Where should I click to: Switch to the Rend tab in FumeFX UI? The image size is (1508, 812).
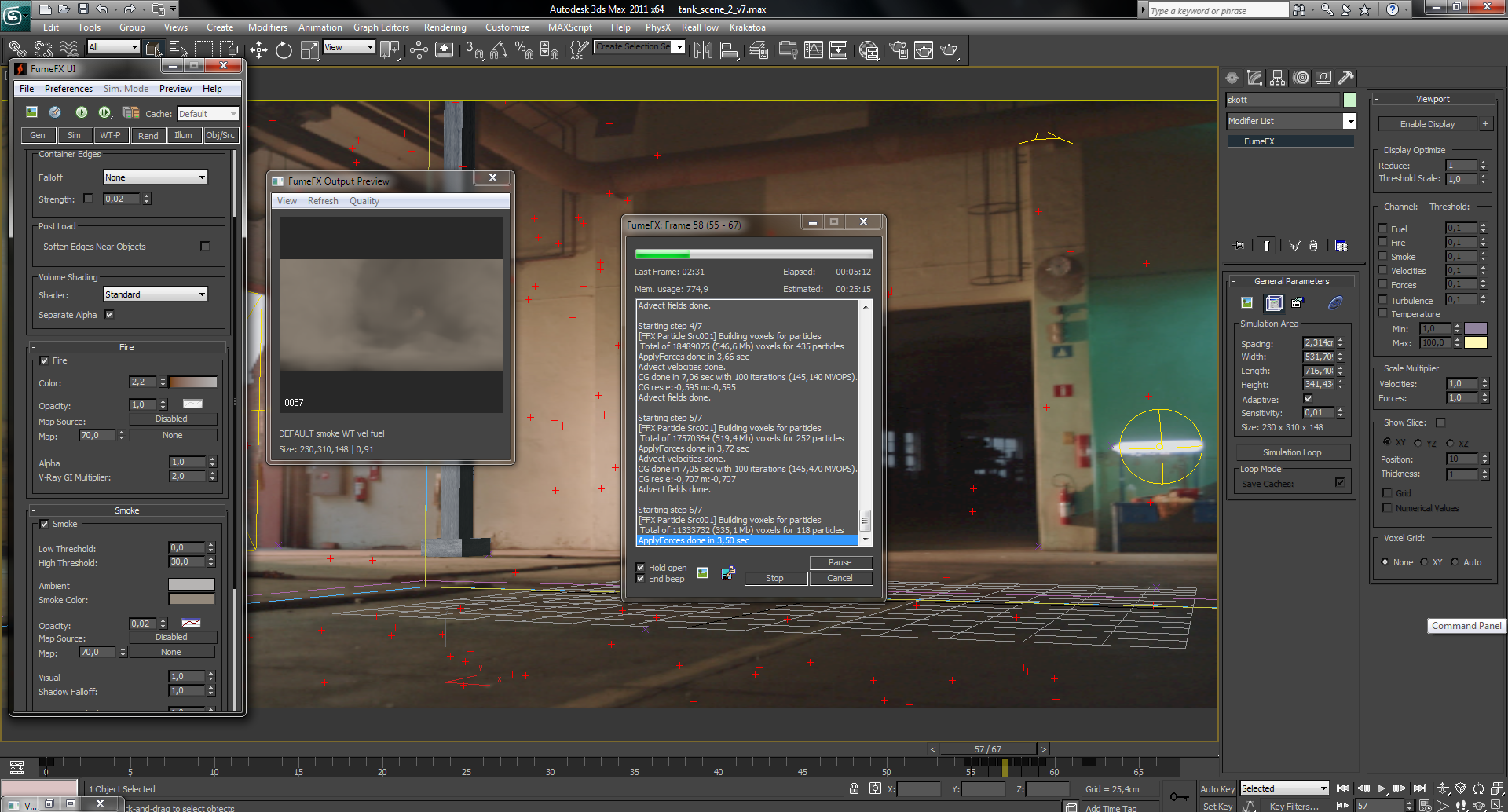pyautogui.click(x=148, y=135)
